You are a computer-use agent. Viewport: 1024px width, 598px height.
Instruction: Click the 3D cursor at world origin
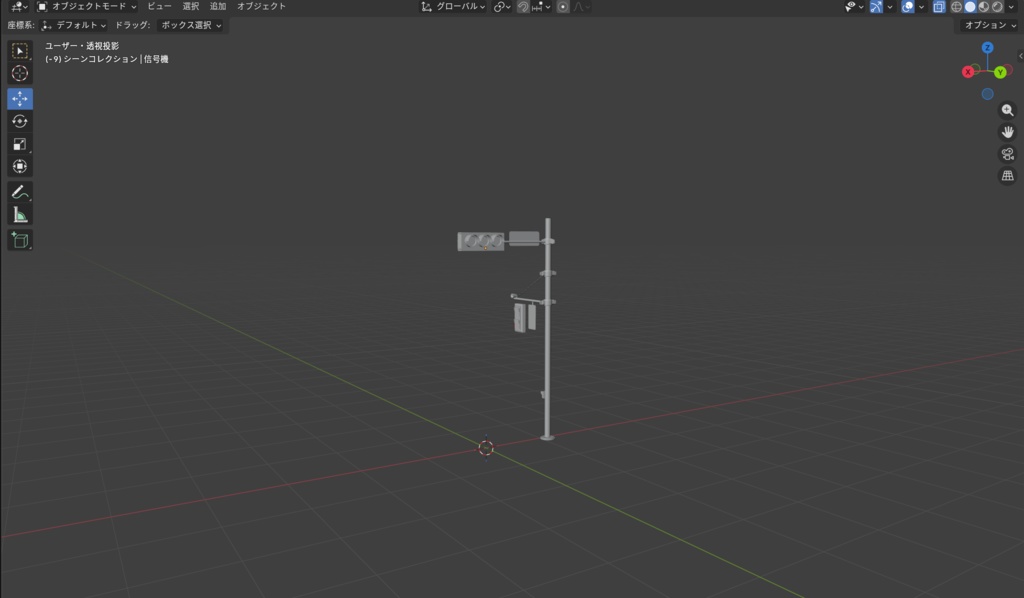(486, 448)
